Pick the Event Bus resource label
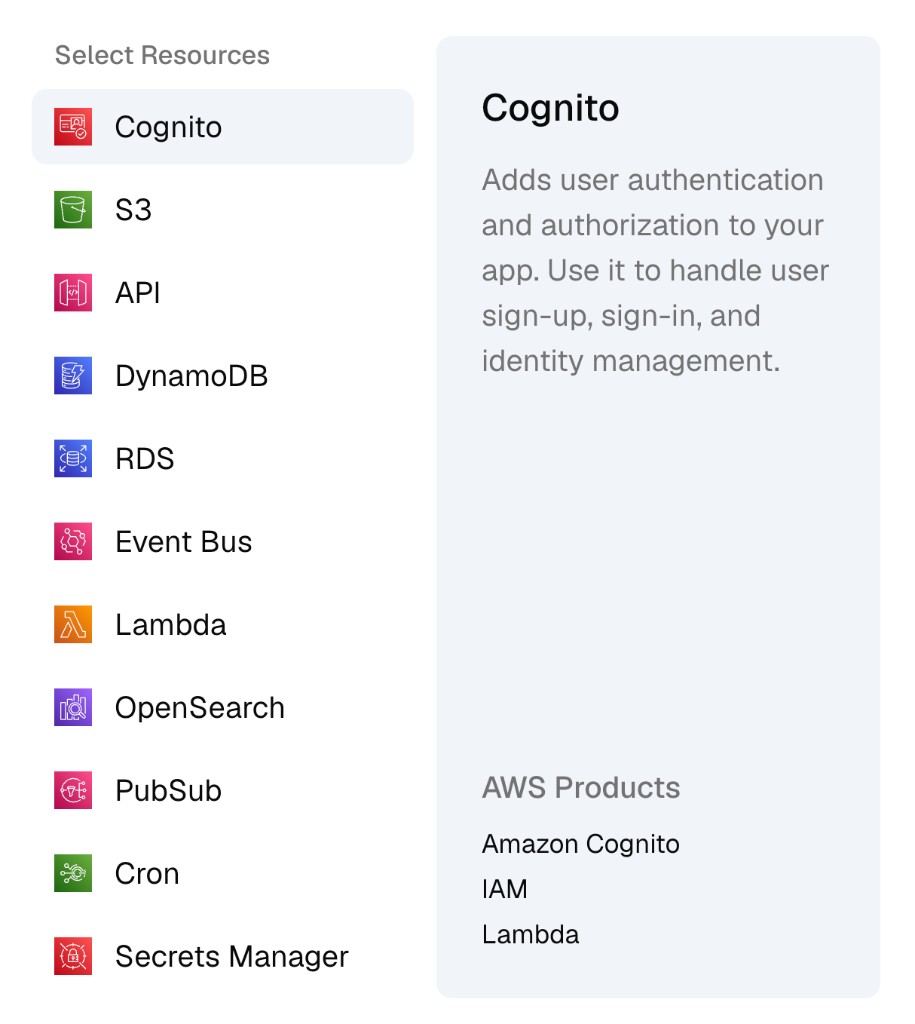 184,542
